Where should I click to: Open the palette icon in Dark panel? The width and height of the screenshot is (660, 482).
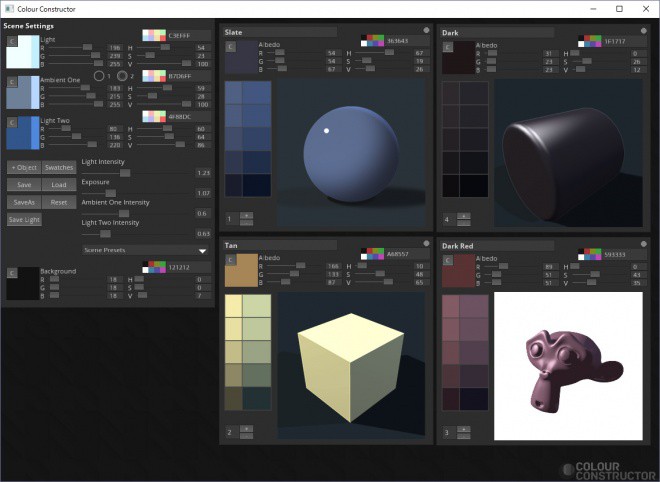pyautogui.click(x=589, y=41)
